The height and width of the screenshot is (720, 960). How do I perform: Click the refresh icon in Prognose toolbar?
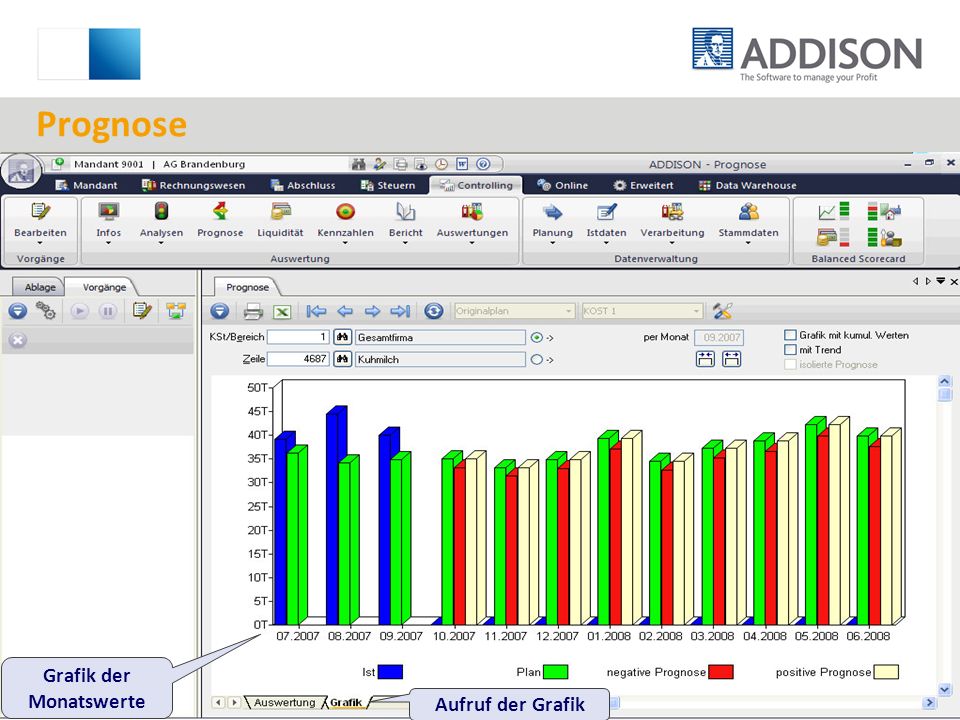coord(433,311)
